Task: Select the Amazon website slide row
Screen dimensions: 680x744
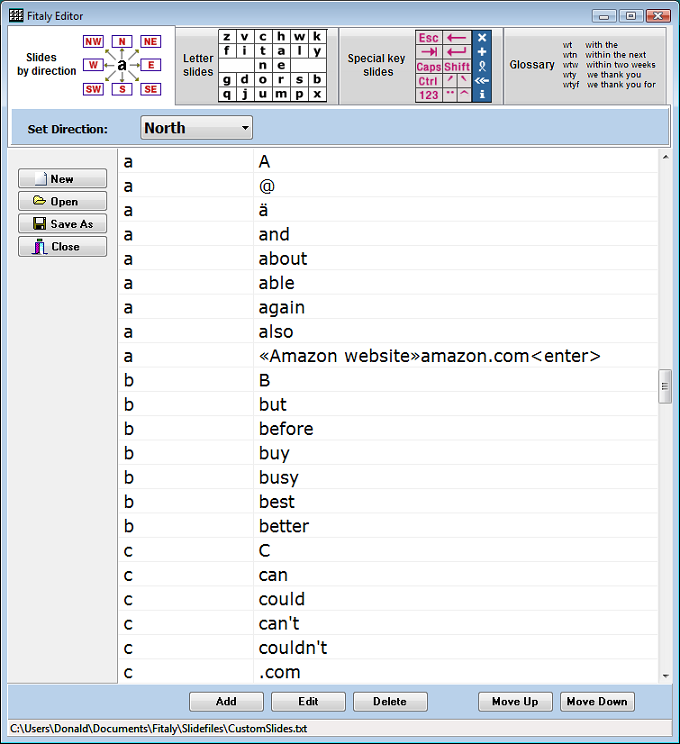Action: click(x=429, y=356)
